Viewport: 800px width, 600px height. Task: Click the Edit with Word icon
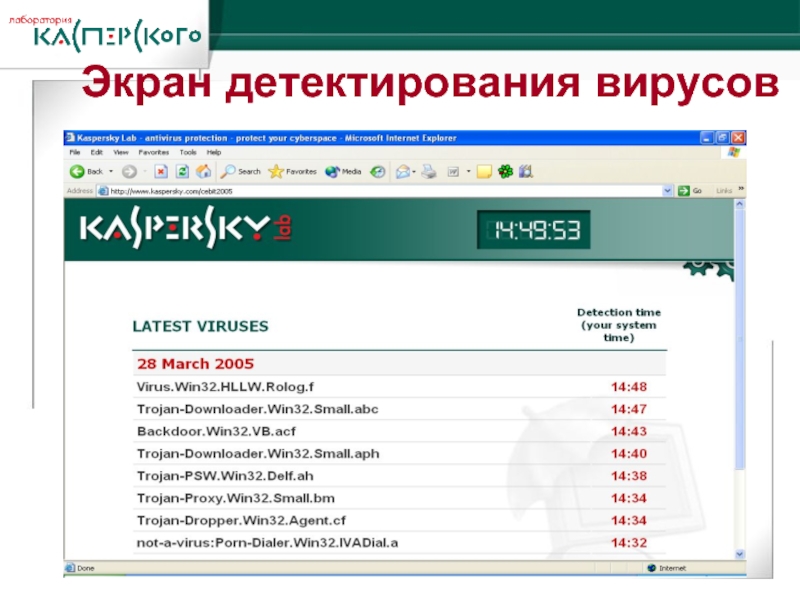(x=453, y=172)
